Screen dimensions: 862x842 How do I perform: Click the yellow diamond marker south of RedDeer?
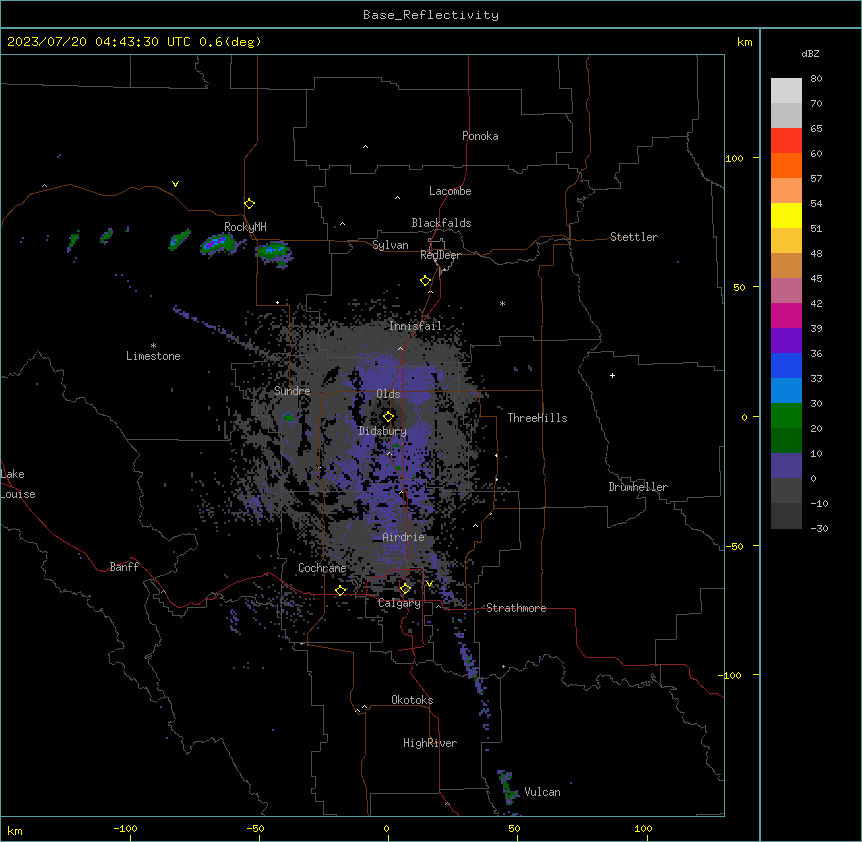pos(425,281)
